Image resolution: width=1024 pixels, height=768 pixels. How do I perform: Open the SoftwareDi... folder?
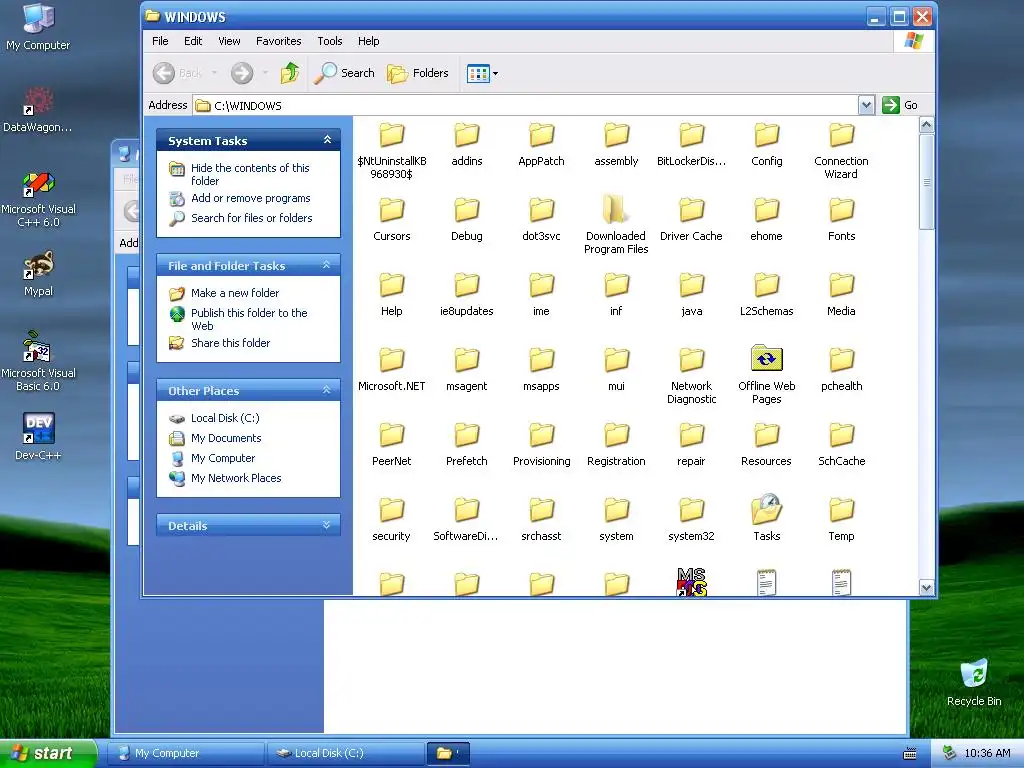[466, 520]
